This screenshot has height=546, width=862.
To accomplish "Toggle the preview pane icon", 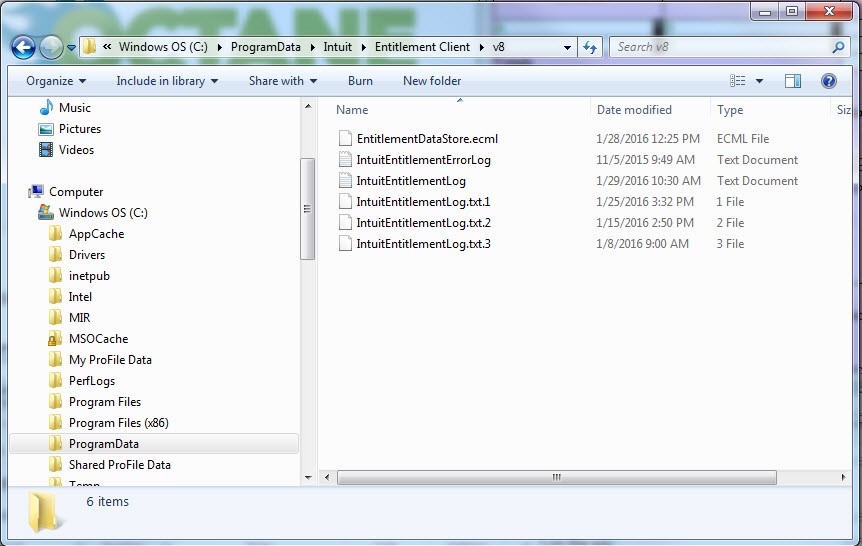I will pos(792,81).
